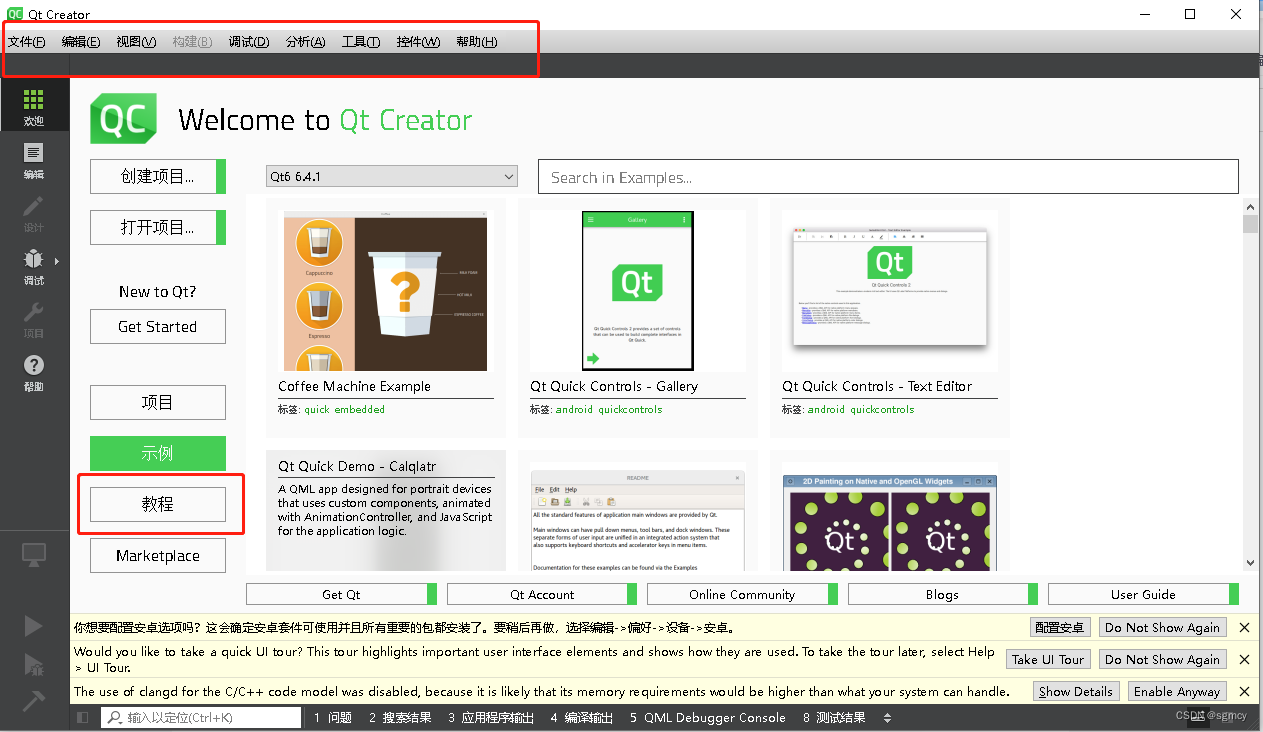The height and width of the screenshot is (732, 1263).
Task: Open the 编辑(E) menu
Action: tap(81, 42)
